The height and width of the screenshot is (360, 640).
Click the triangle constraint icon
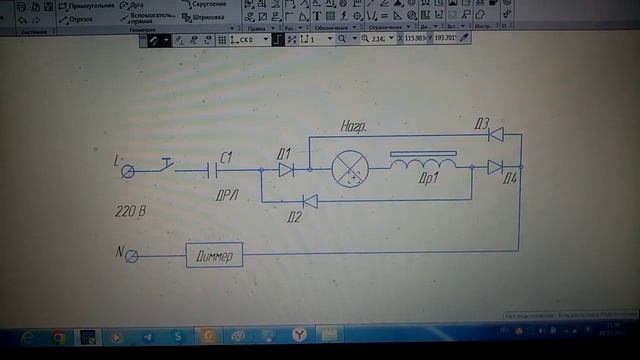(x=398, y=16)
